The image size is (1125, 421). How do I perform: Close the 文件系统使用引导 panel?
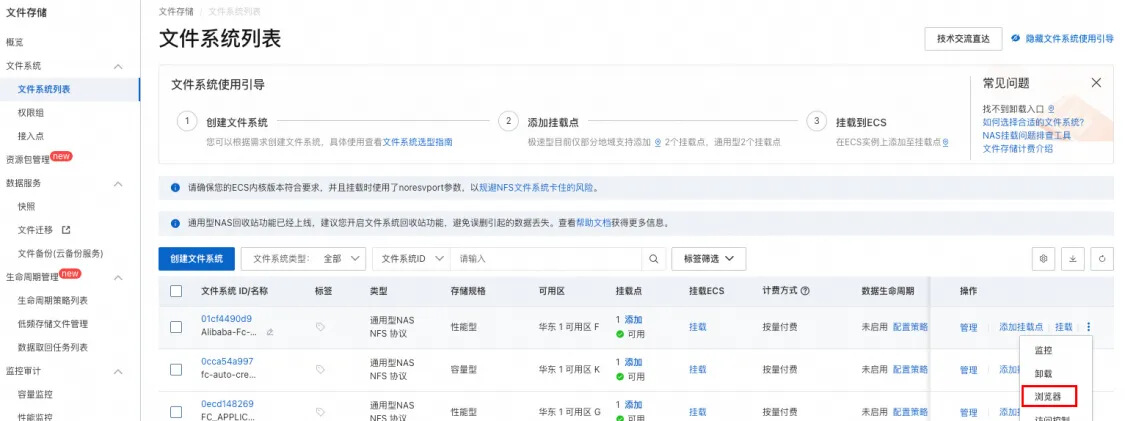(x=1096, y=82)
